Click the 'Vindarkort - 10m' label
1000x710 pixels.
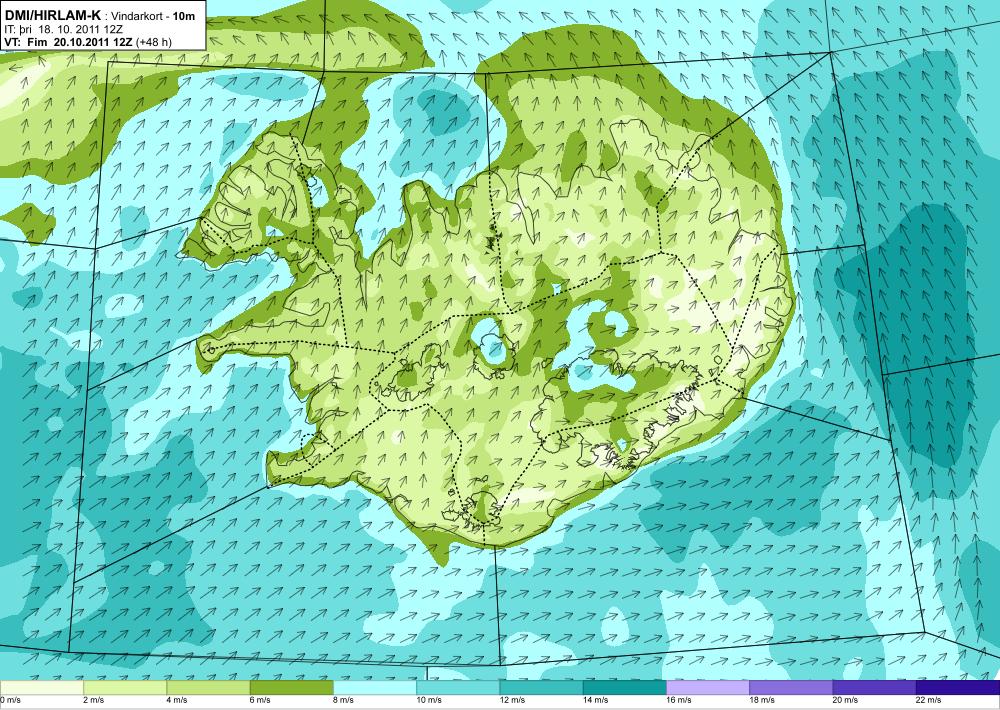tap(153, 16)
